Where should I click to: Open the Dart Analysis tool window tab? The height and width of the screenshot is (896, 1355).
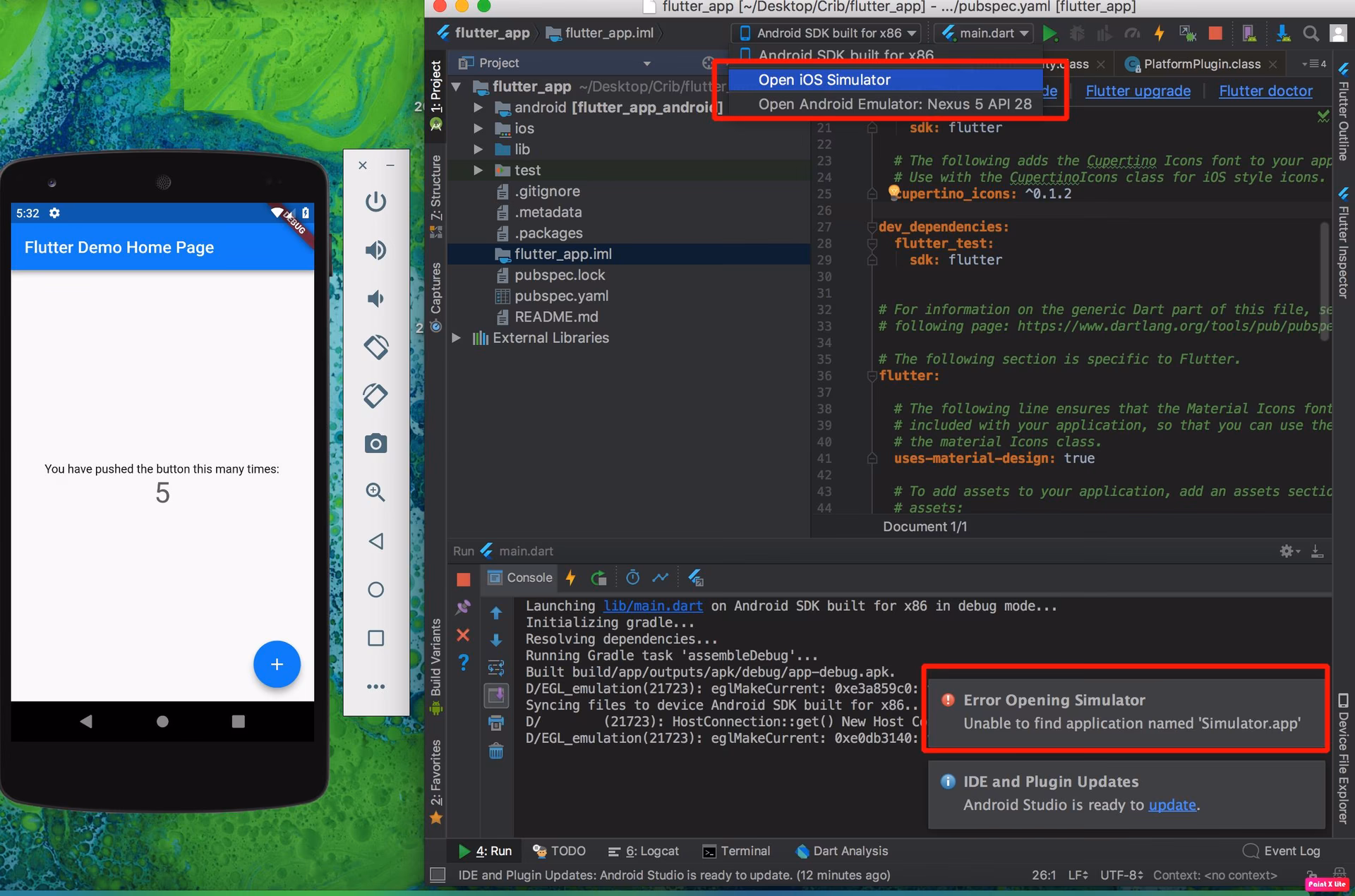pyautogui.click(x=841, y=851)
